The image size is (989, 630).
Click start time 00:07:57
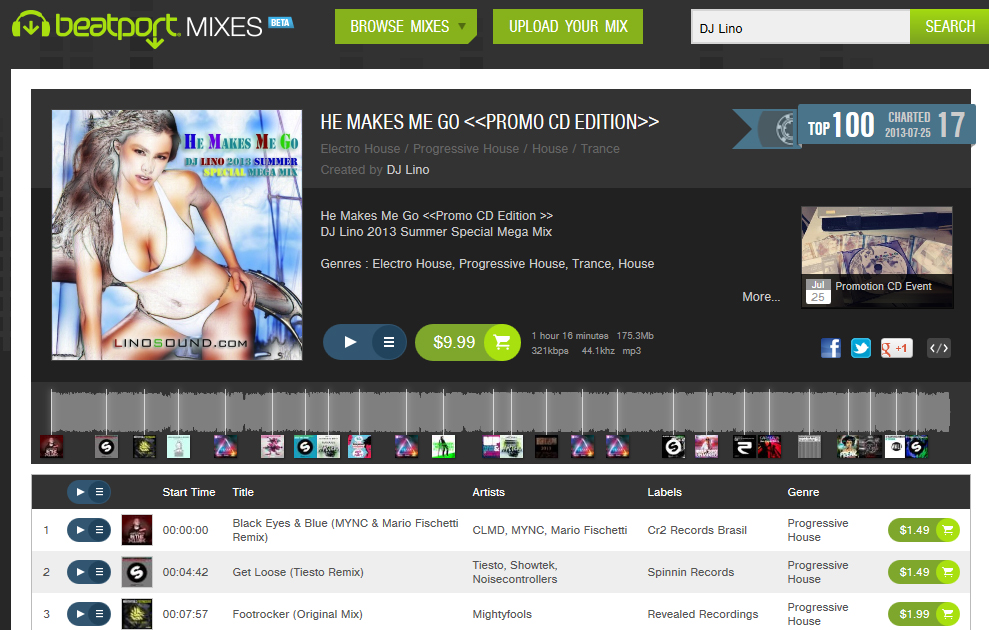pos(185,614)
